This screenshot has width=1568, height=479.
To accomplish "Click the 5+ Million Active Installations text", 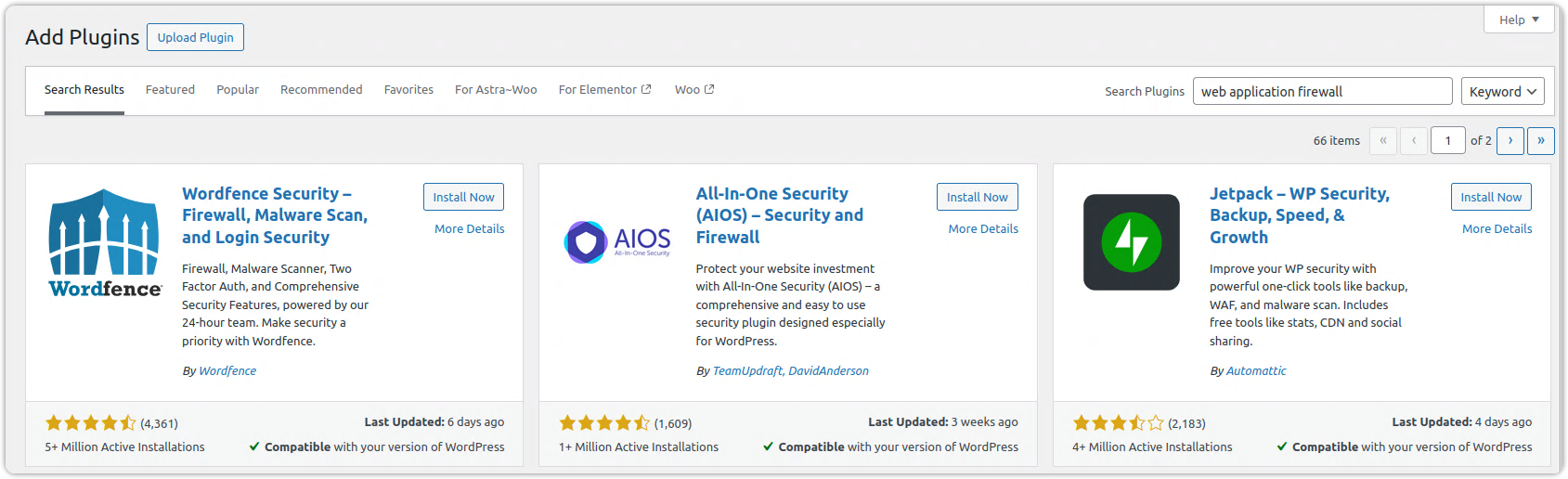I will (x=124, y=447).
